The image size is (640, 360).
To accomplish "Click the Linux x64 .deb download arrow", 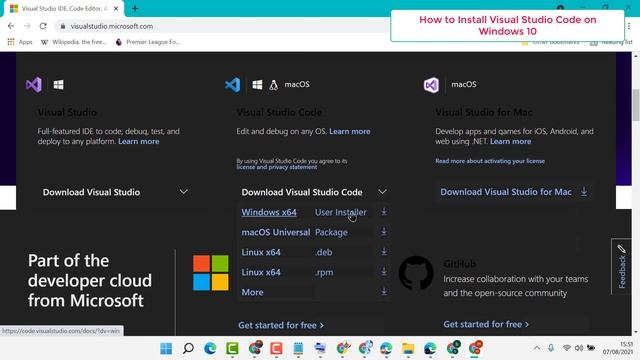I will click(384, 252).
